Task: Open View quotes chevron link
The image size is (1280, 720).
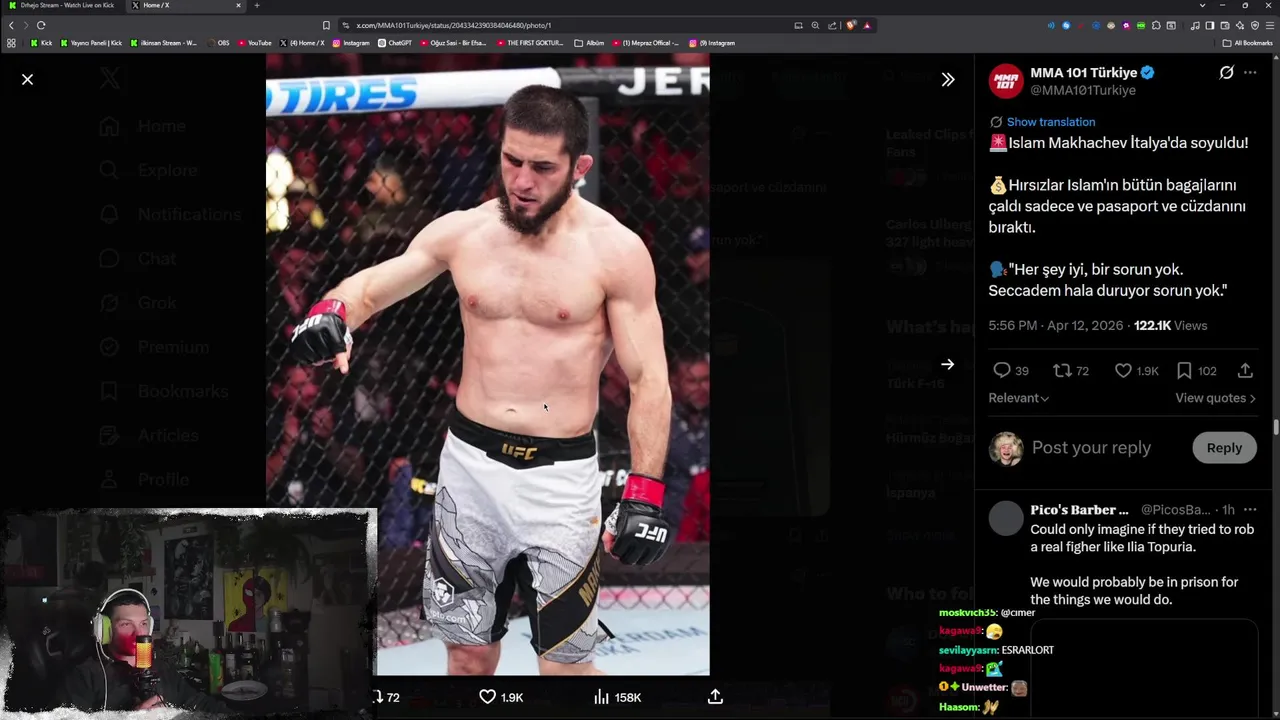Action: (1215, 398)
